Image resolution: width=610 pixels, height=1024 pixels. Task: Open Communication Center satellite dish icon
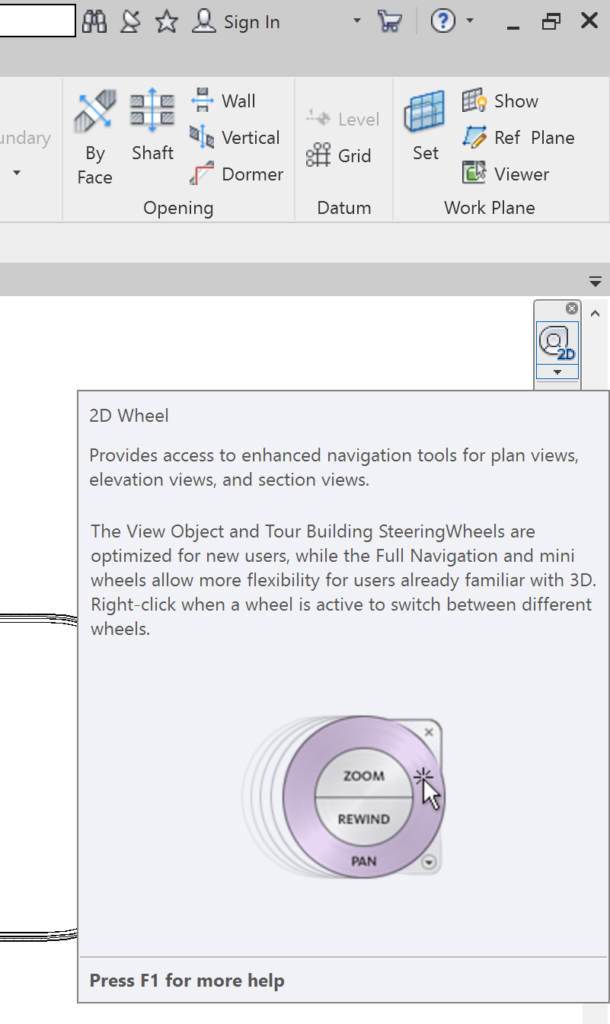[130, 21]
